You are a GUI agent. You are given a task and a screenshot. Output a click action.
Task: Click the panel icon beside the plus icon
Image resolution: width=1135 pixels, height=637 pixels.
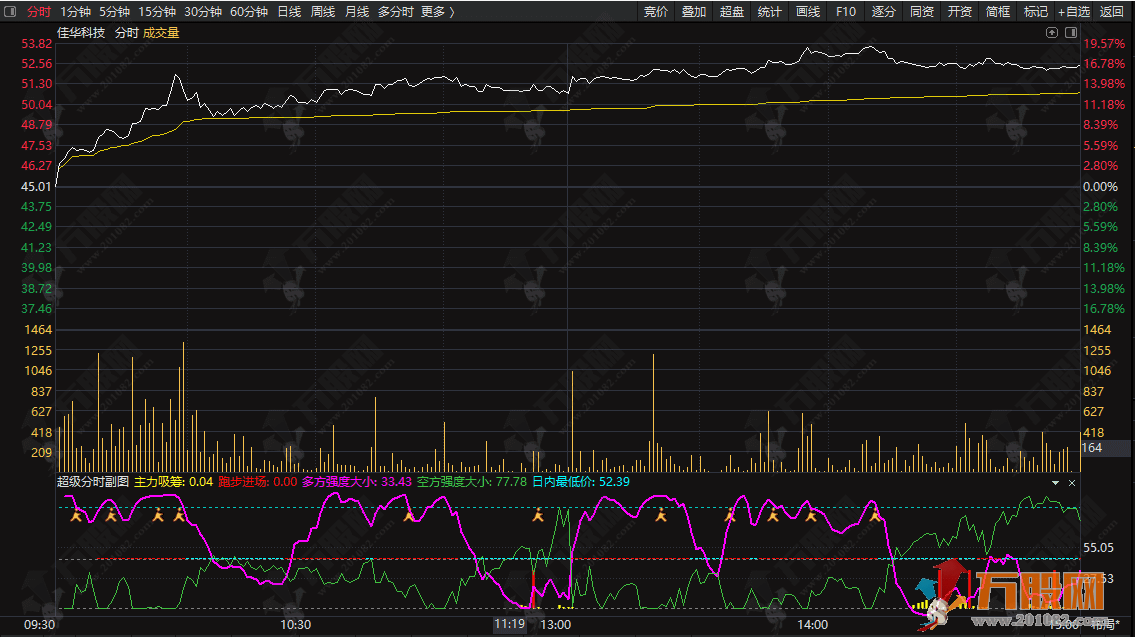coord(1070,32)
